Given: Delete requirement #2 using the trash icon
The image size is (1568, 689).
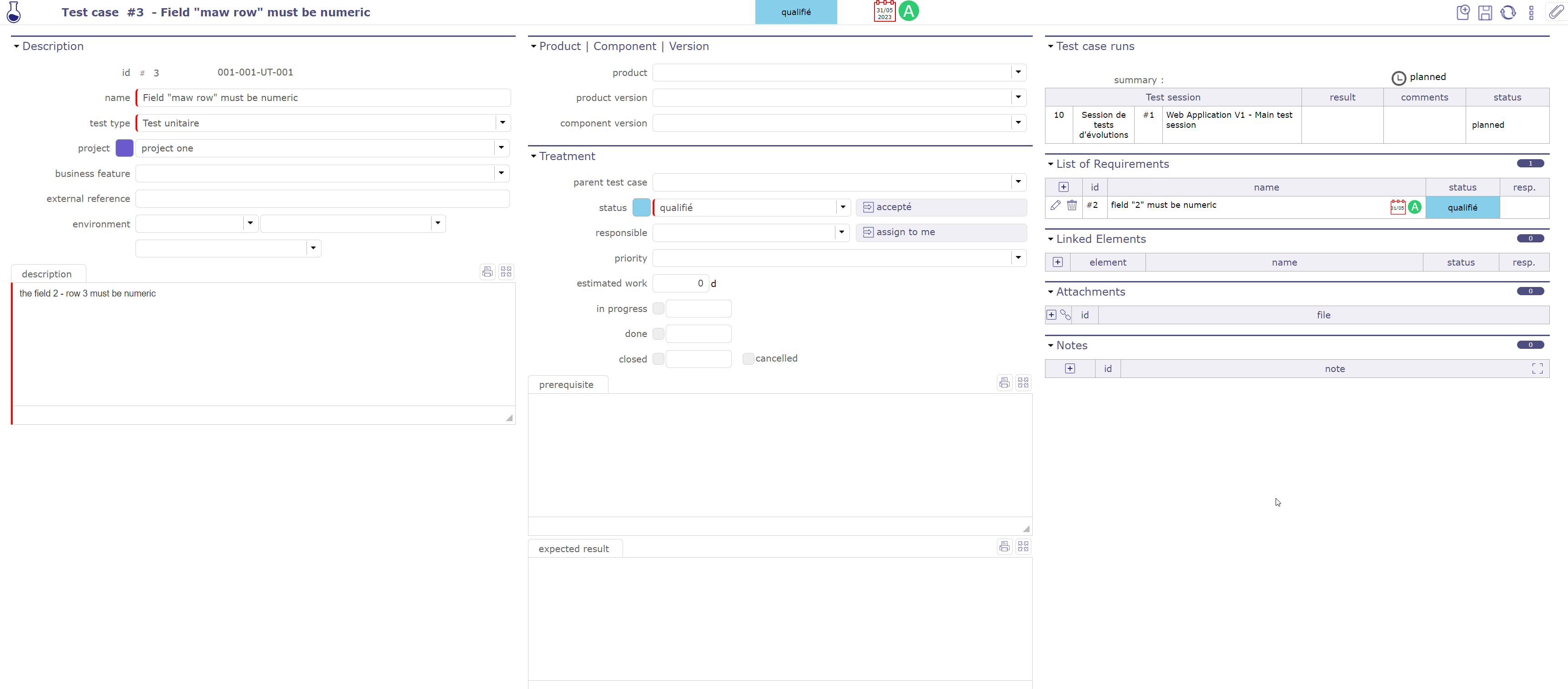Looking at the screenshot, I should (x=1072, y=206).
